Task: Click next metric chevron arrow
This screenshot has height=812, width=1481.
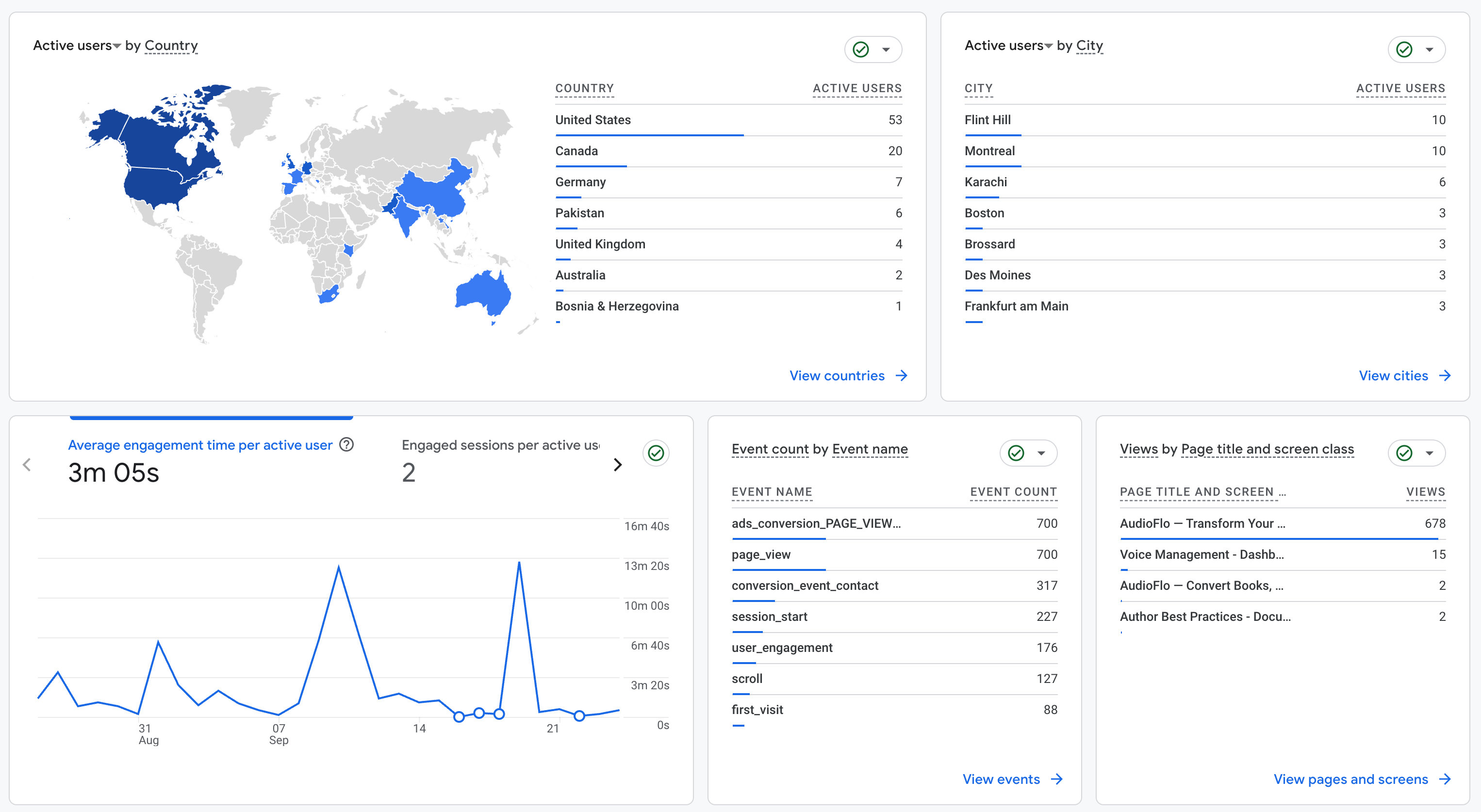Action: click(617, 465)
